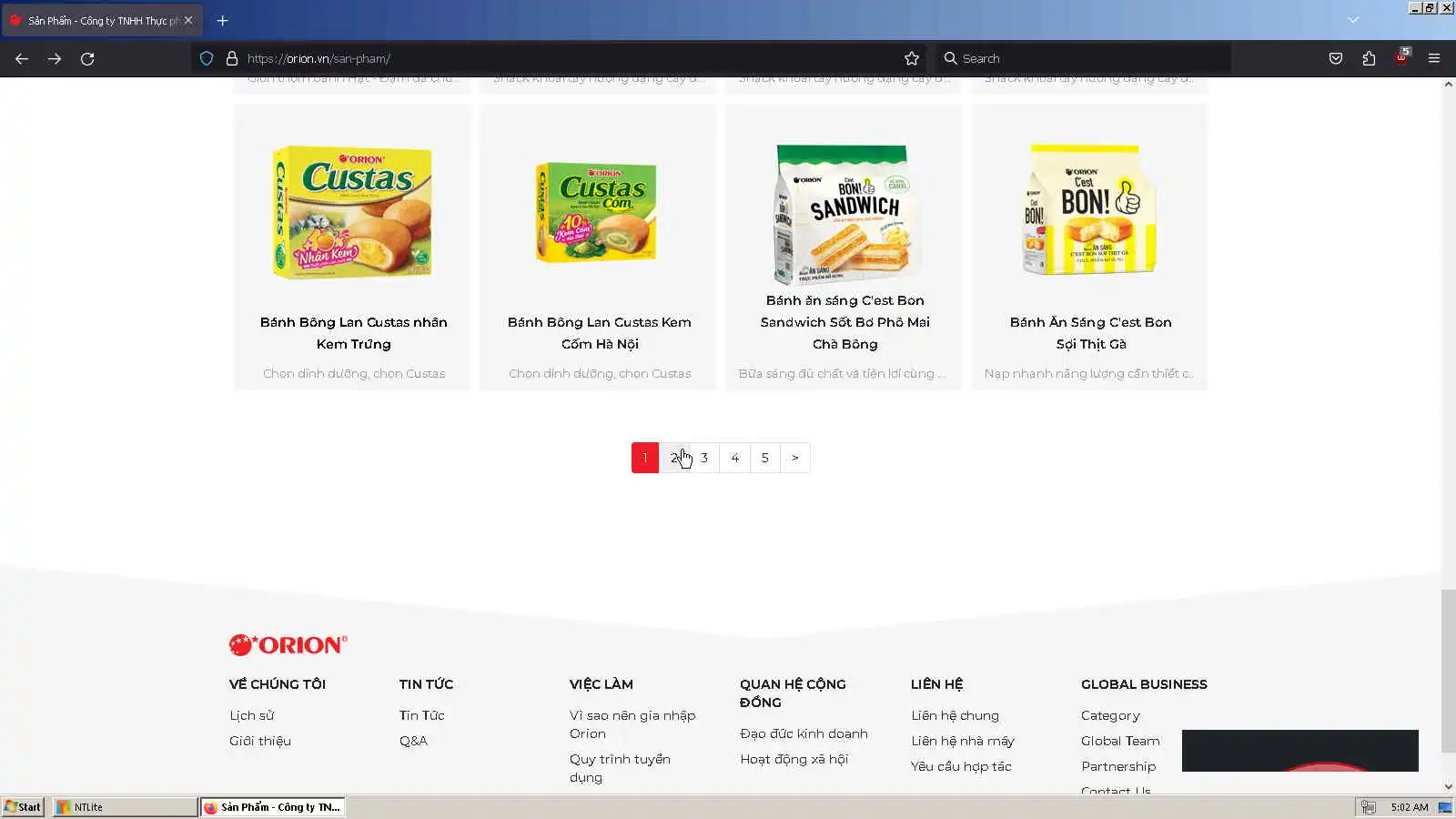Viewport: 1456px width, 819px height.
Task: Reload the current page
Action: (87, 58)
